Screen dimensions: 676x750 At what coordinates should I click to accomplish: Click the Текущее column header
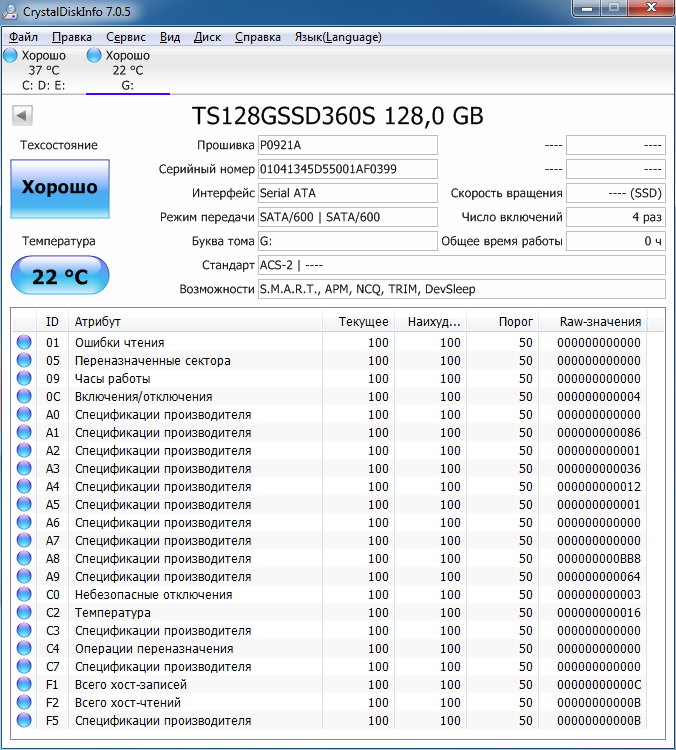pyautogui.click(x=358, y=321)
